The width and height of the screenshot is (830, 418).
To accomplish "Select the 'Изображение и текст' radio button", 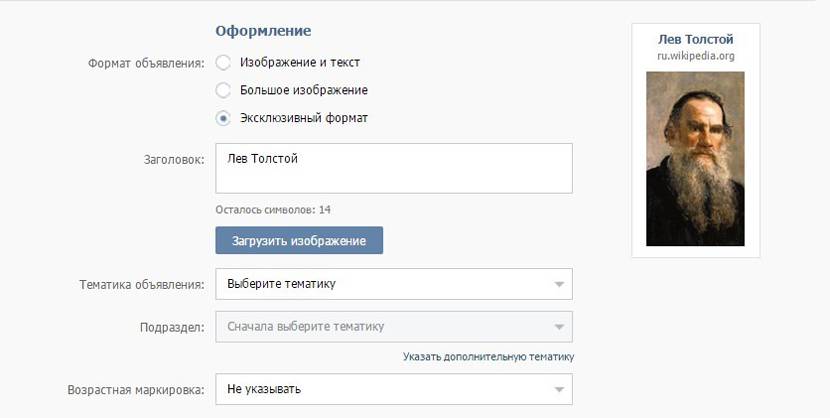I will pyautogui.click(x=223, y=62).
